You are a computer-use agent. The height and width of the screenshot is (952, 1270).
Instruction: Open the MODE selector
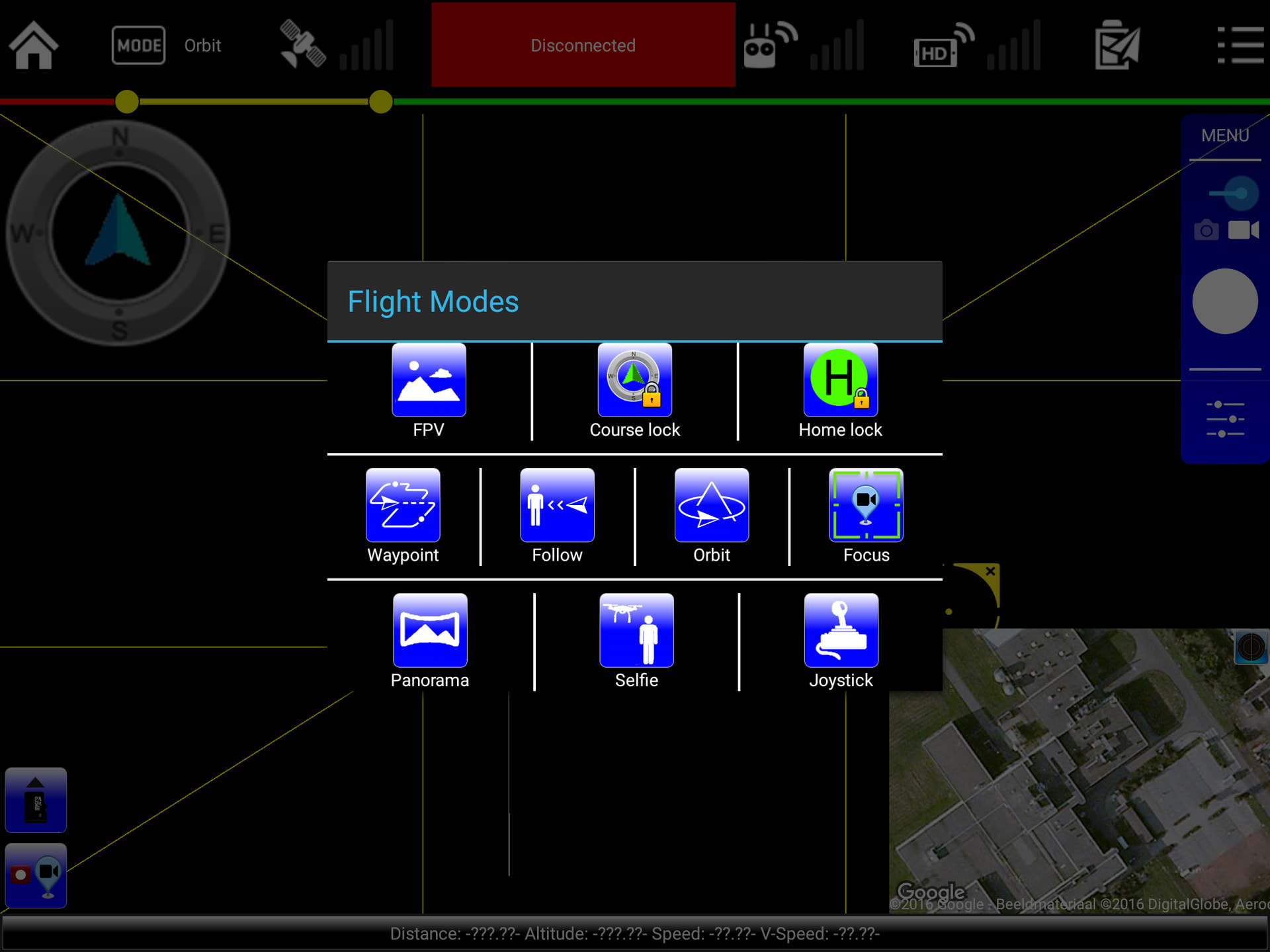click(138, 46)
